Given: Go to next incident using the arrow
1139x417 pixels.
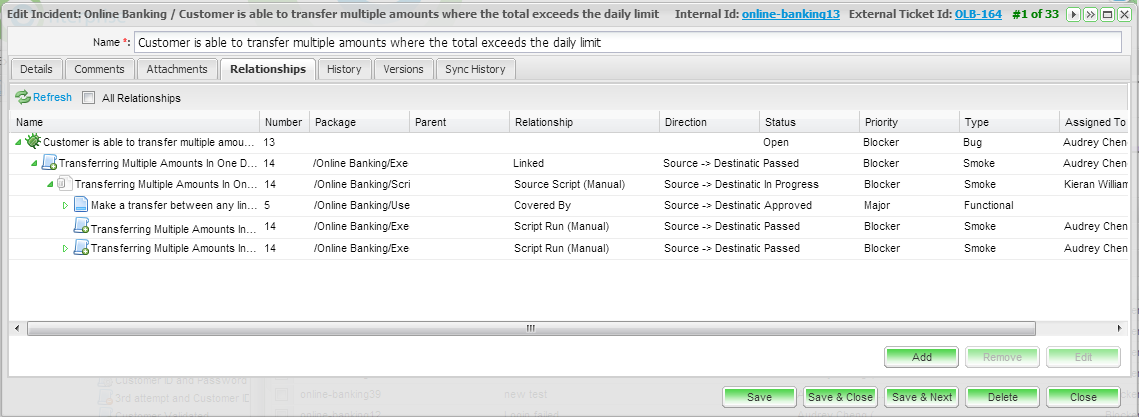Looking at the screenshot, I should [1074, 15].
